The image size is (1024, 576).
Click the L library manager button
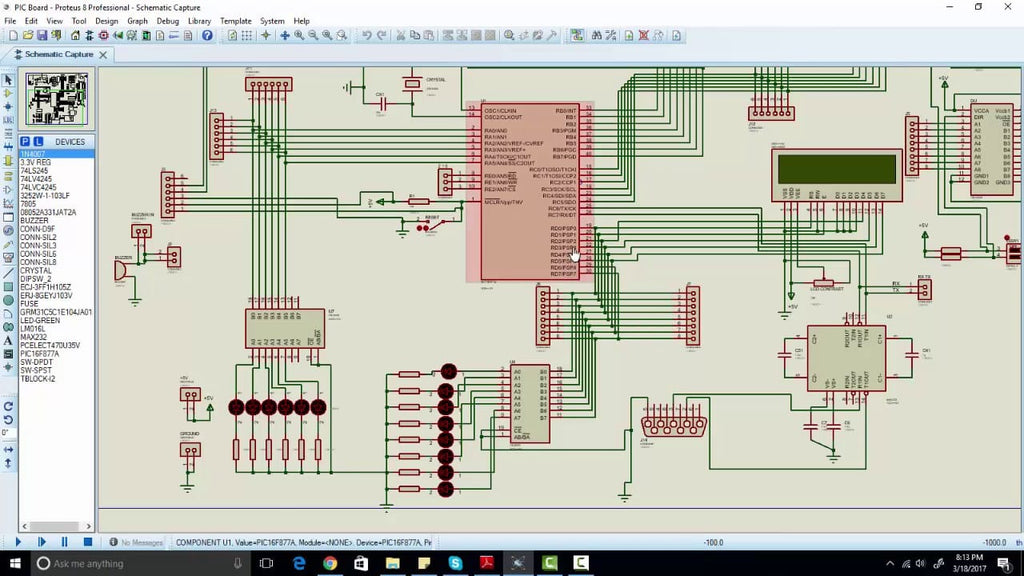[39, 142]
